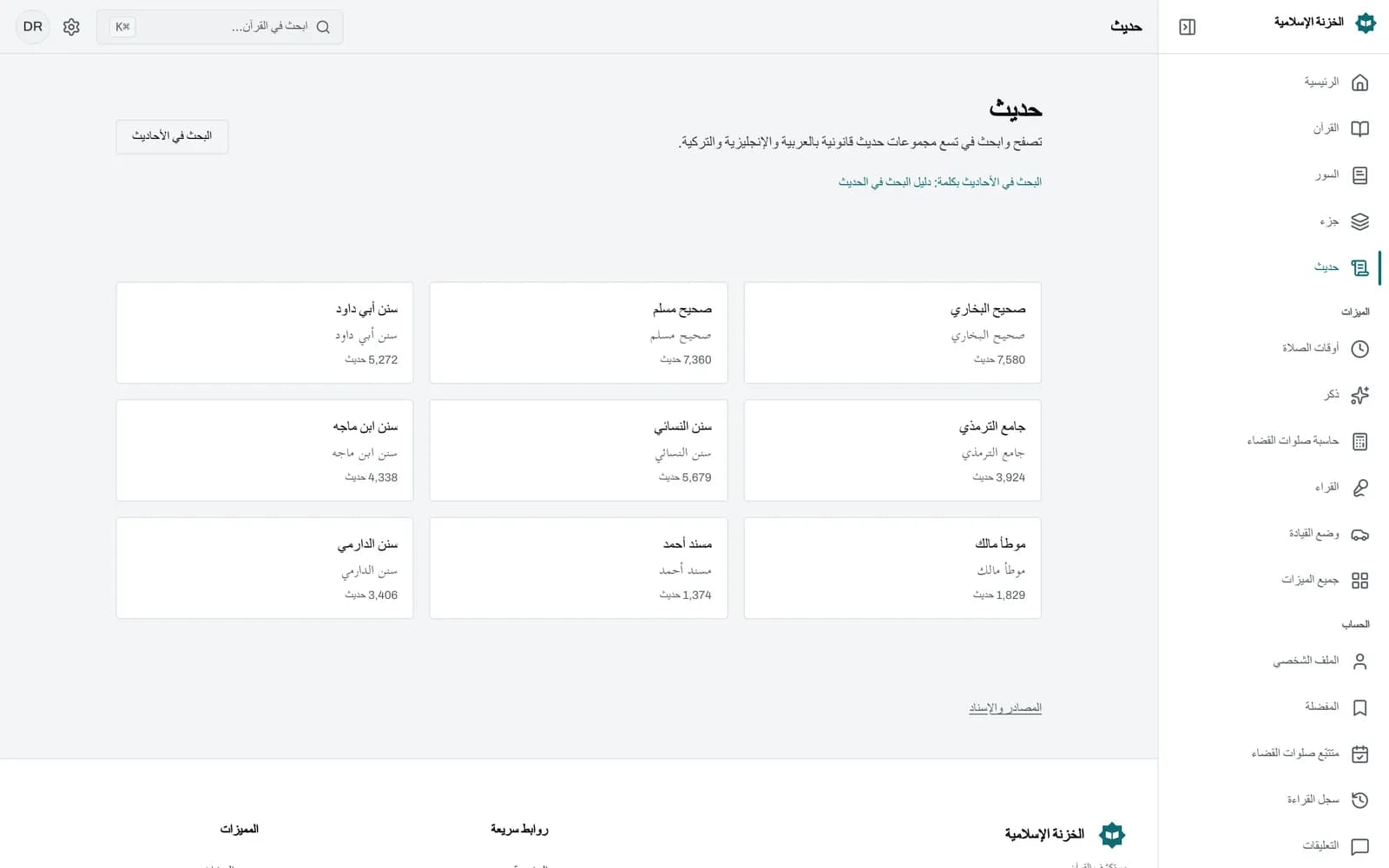Open the Home icon in sidebar

pyautogui.click(x=1359, y=82)
